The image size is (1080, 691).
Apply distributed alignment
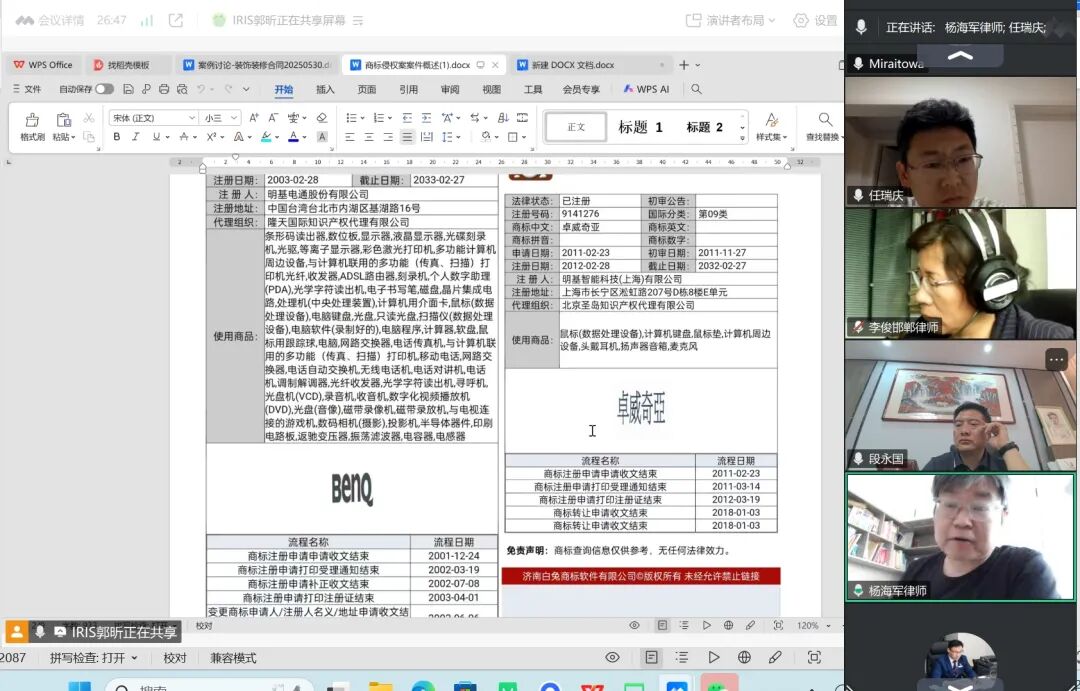pyautogui.click(x=427, y=137)
